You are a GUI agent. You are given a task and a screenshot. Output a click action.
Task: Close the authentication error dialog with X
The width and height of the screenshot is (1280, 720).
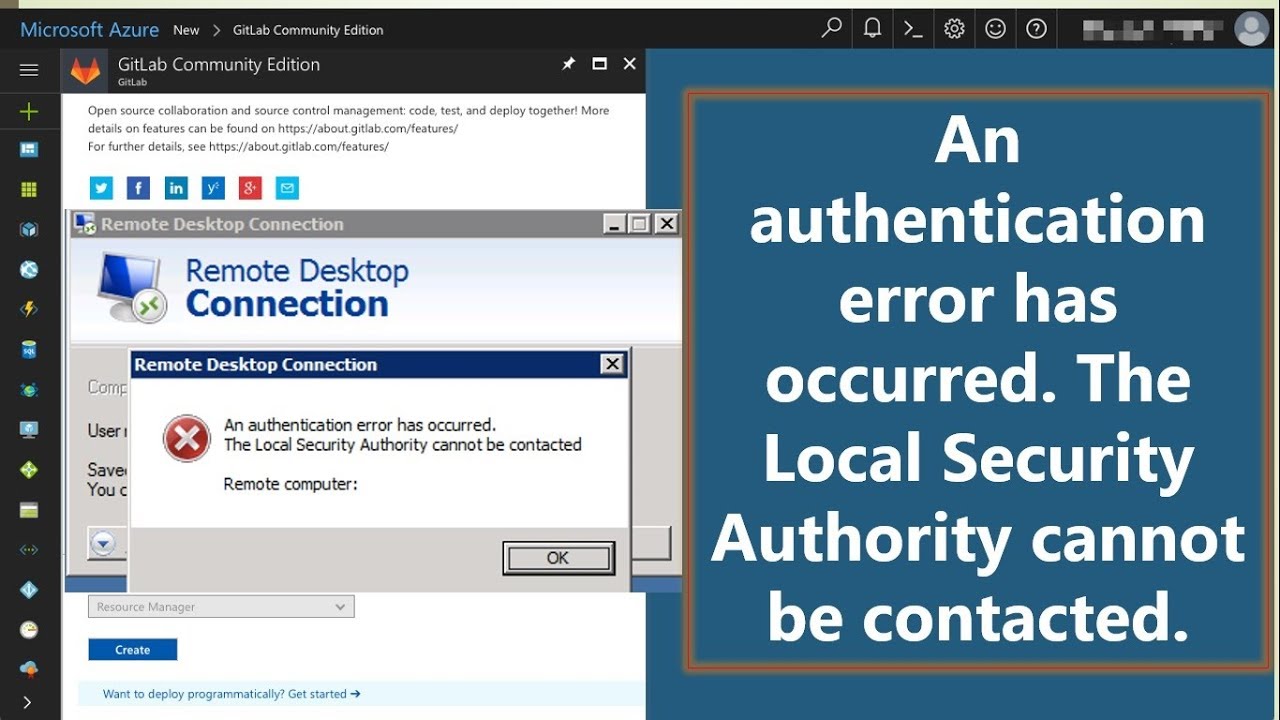[x=613, y=364]
